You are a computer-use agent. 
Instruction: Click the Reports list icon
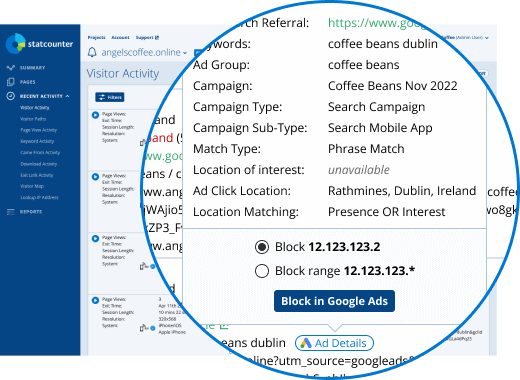coord(11,212)
